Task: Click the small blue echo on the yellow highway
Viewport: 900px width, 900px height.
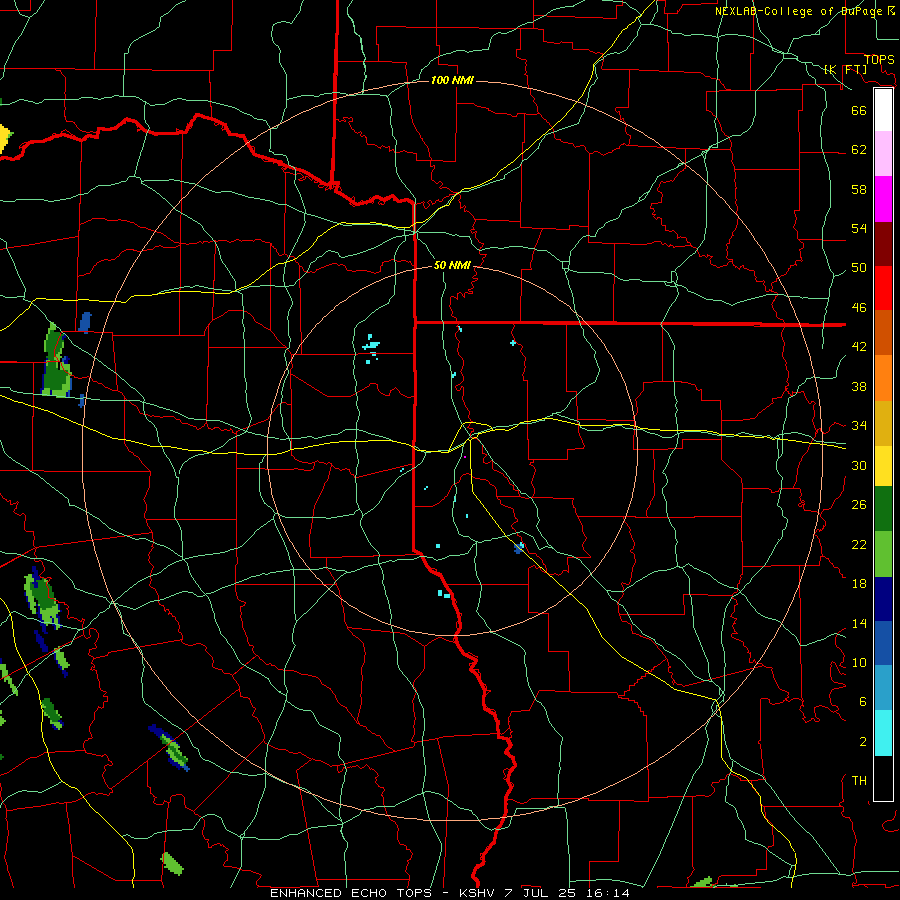Action: pos(519,548)
